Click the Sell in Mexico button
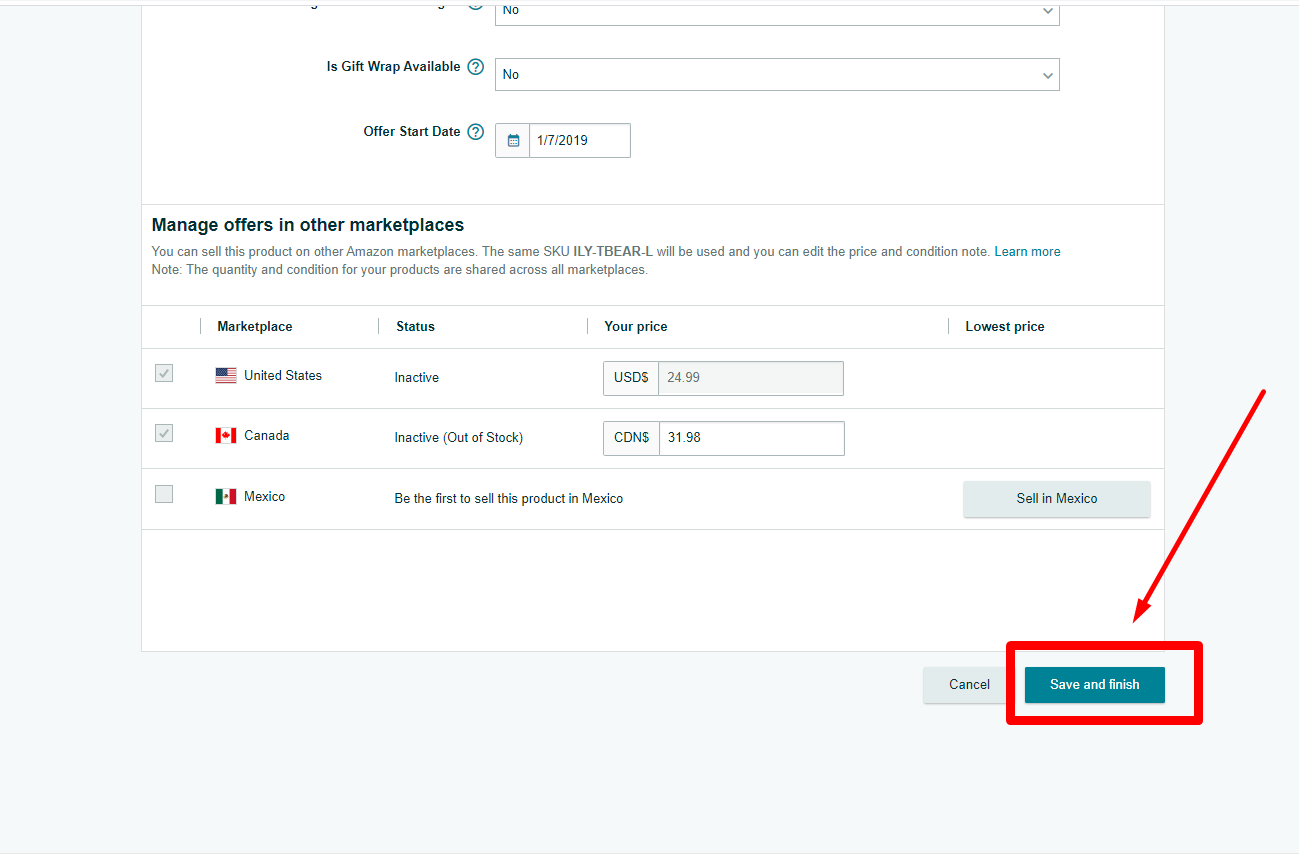This screenshot has height=860, width=1299. [1057, 499]
